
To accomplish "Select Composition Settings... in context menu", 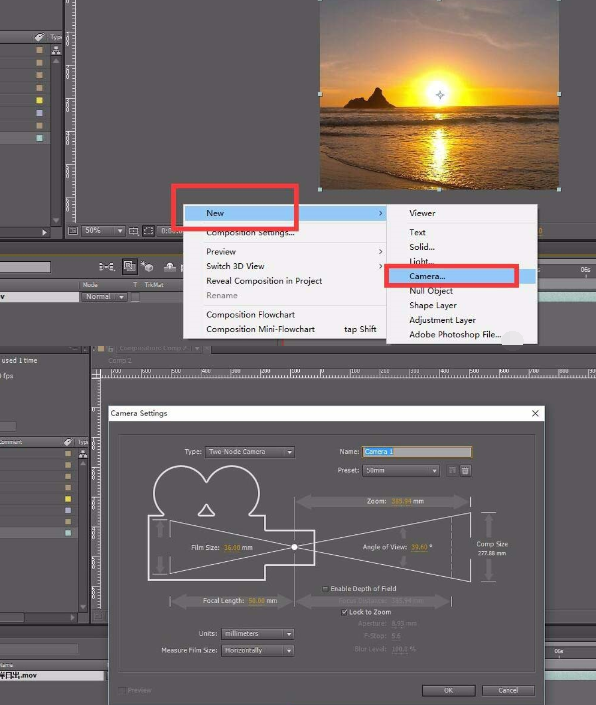I will [x=250, y=232].
